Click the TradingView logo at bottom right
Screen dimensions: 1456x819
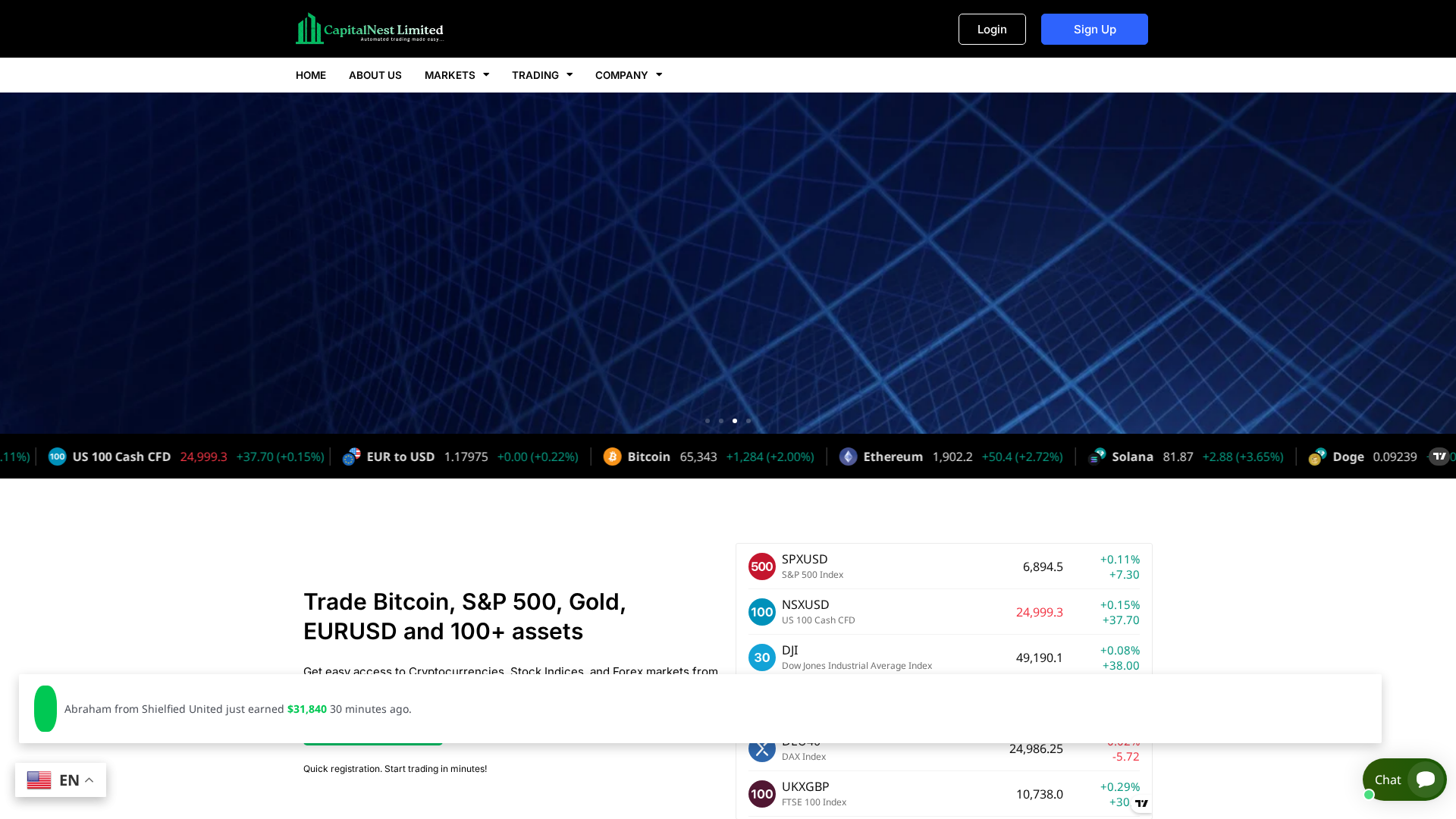(x=1142, y=805)
